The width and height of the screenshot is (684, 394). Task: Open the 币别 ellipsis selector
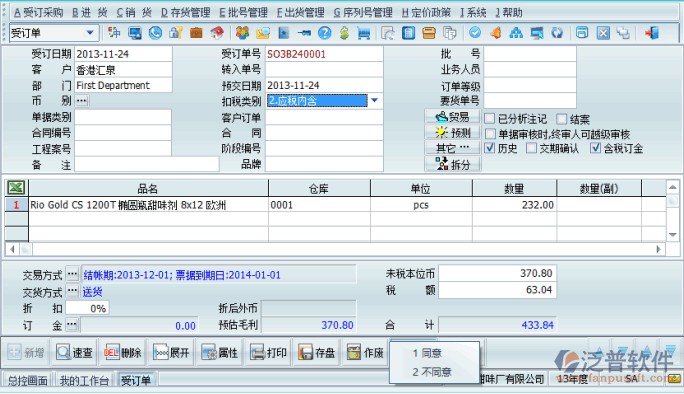82,101
